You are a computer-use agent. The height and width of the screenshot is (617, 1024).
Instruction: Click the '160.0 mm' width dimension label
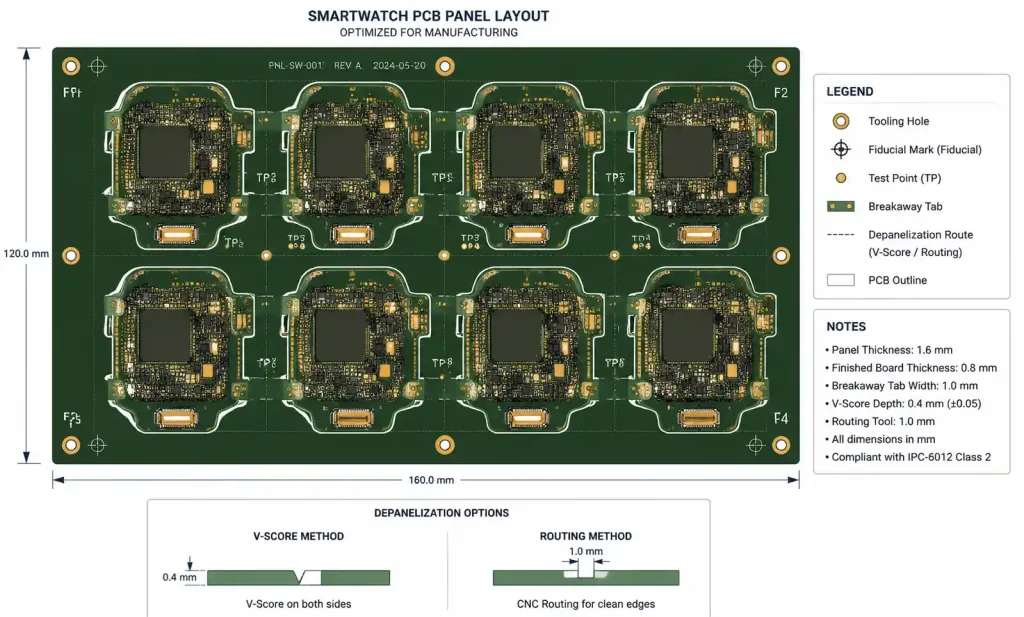[x=431, y=480]
